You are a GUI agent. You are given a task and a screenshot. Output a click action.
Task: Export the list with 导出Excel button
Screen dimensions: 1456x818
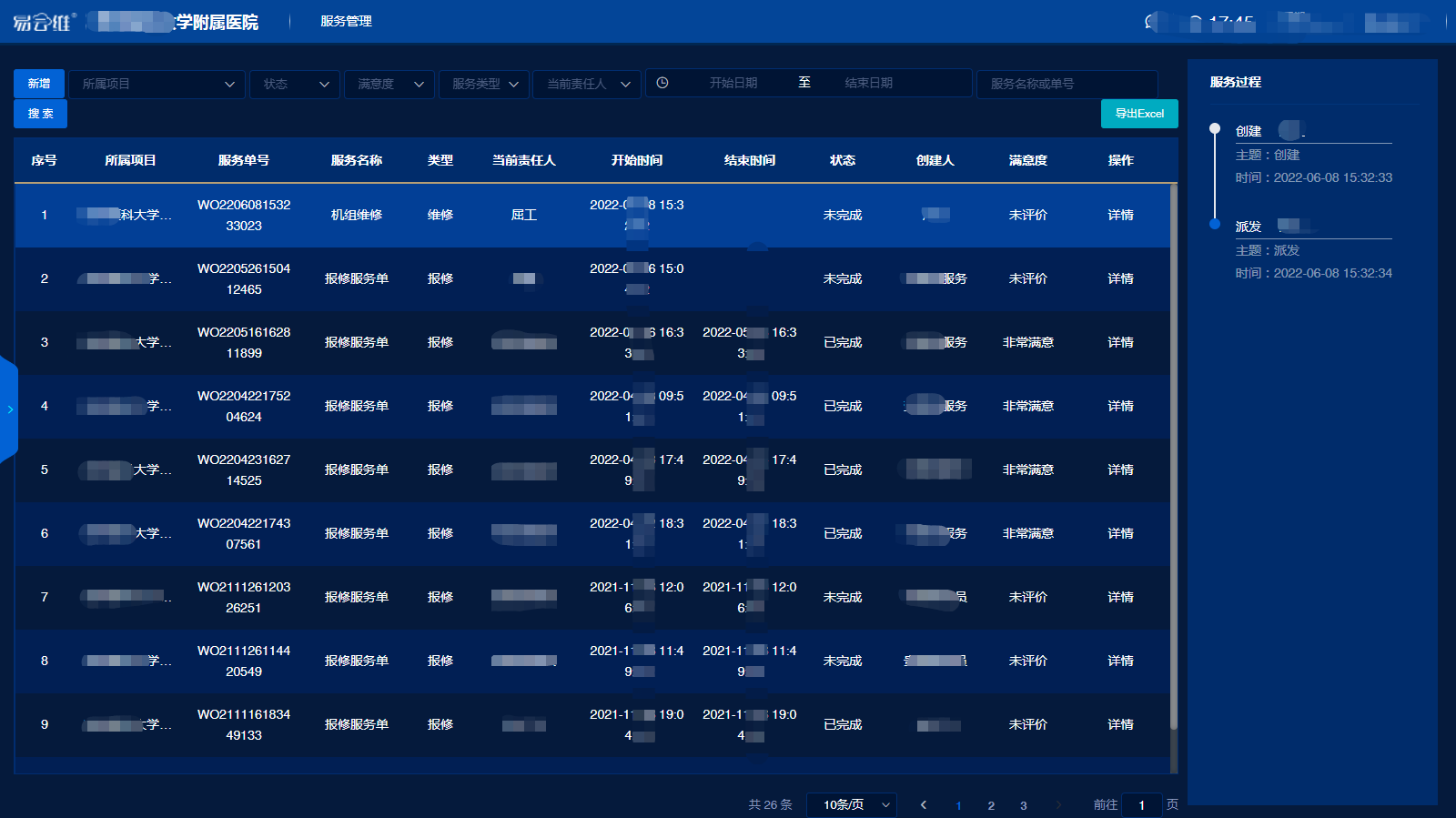point(1139,114)
